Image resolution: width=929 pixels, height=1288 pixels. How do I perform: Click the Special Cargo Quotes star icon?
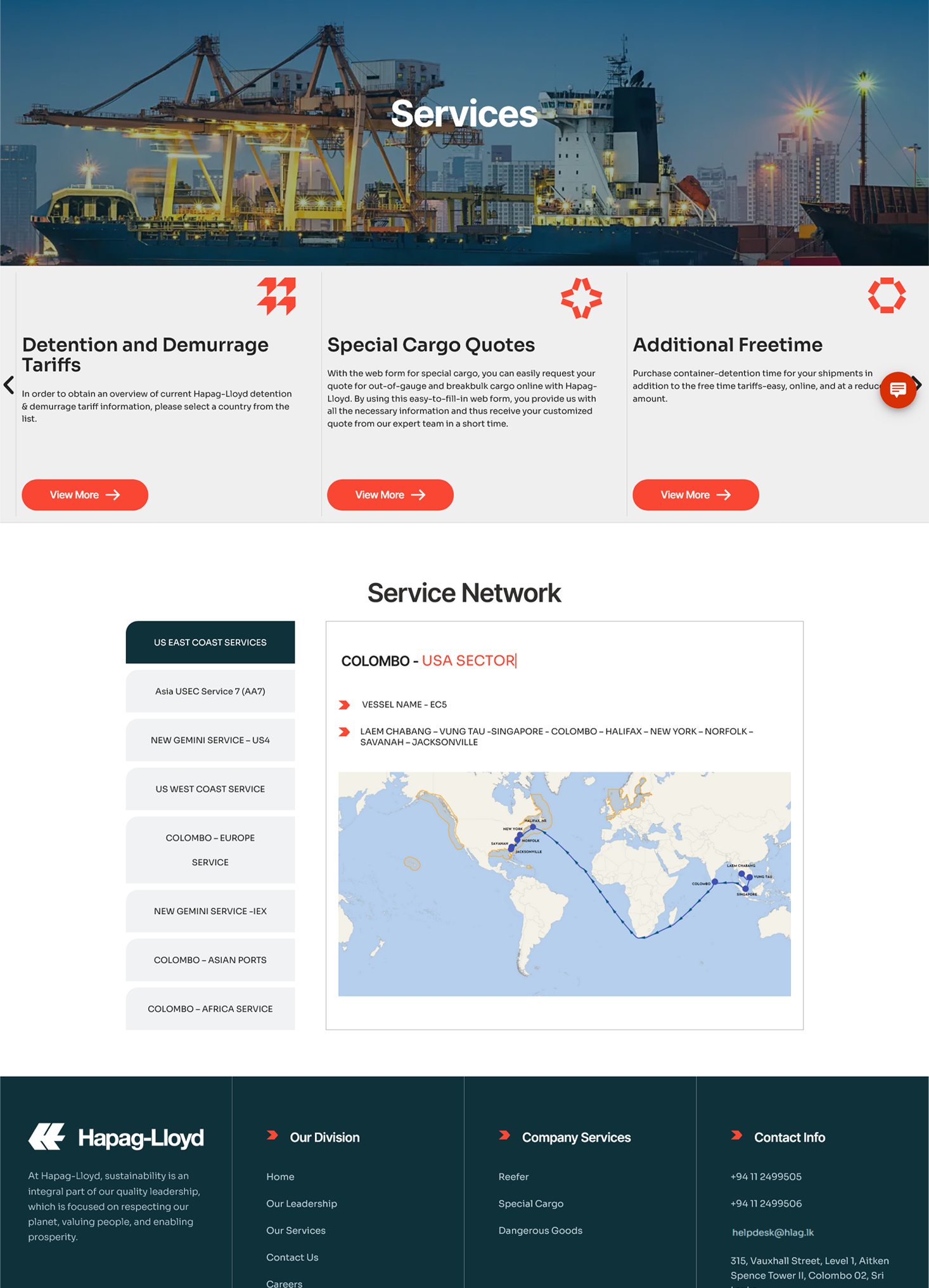pyautogui.click(x=581, y=298)
